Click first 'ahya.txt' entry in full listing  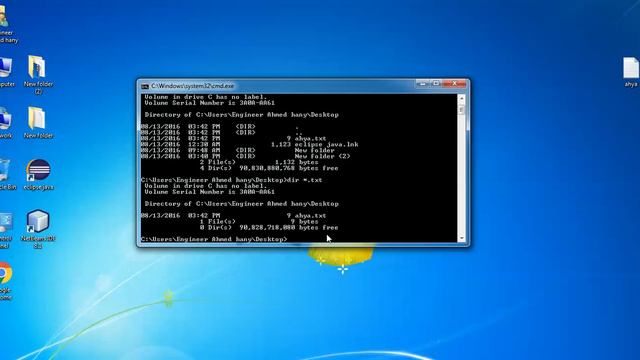point(310,138)
